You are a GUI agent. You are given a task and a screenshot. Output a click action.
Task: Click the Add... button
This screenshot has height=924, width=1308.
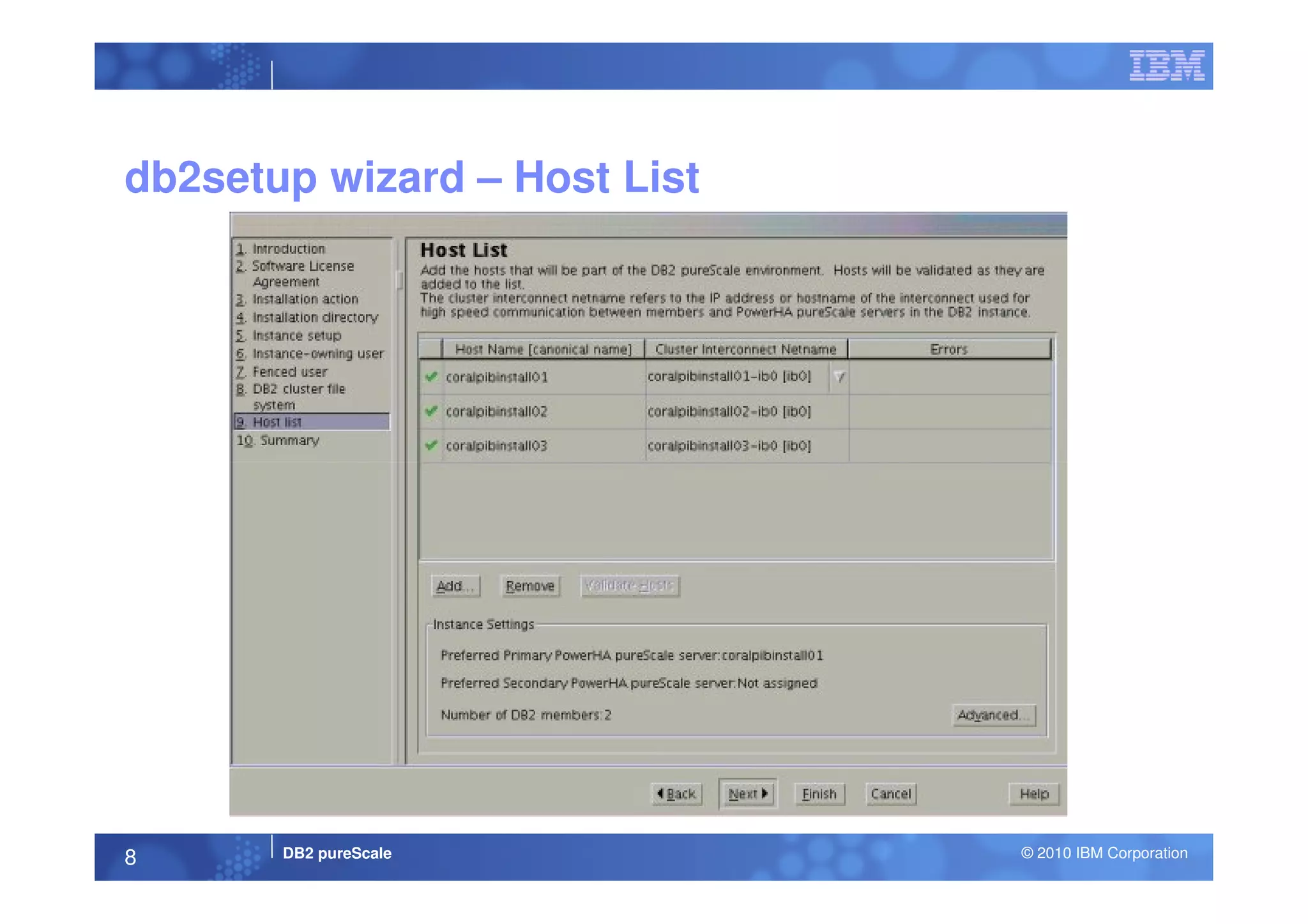[455, 586]
